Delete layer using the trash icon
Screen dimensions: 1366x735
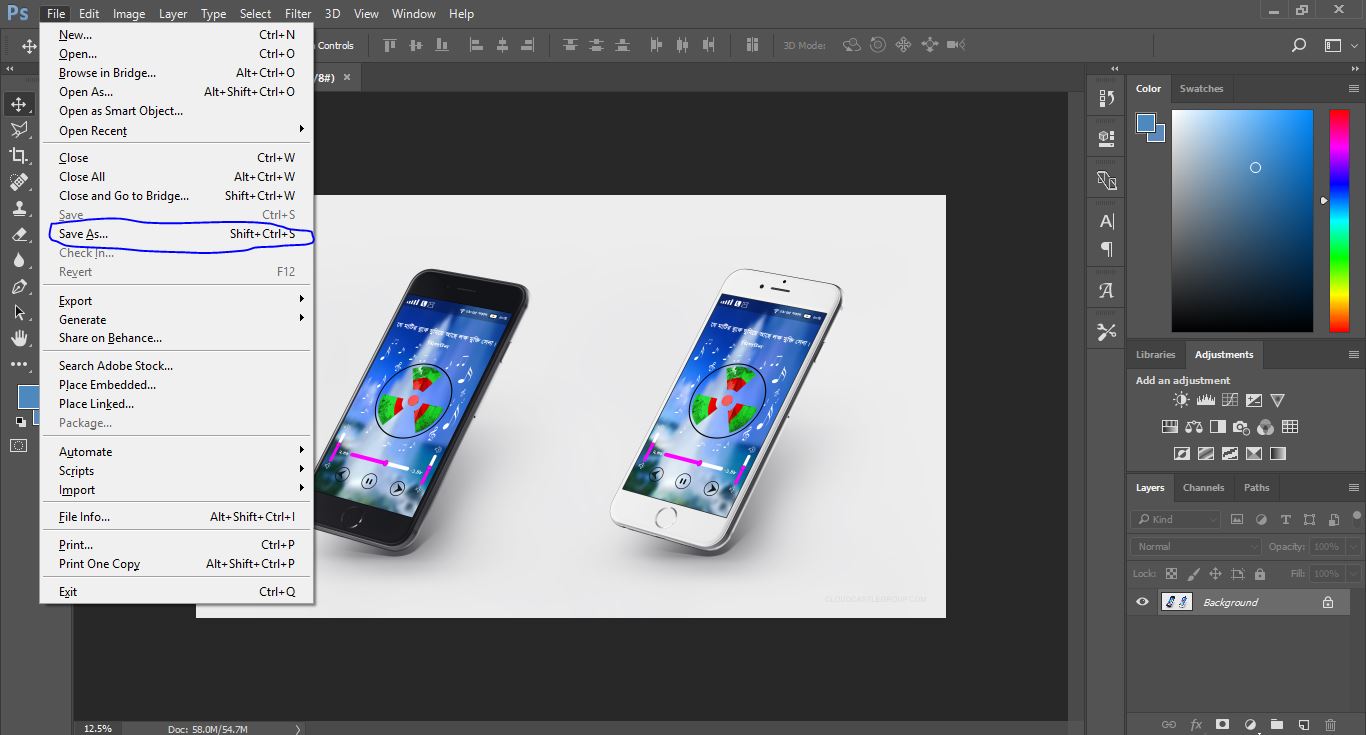[1330, 724]
